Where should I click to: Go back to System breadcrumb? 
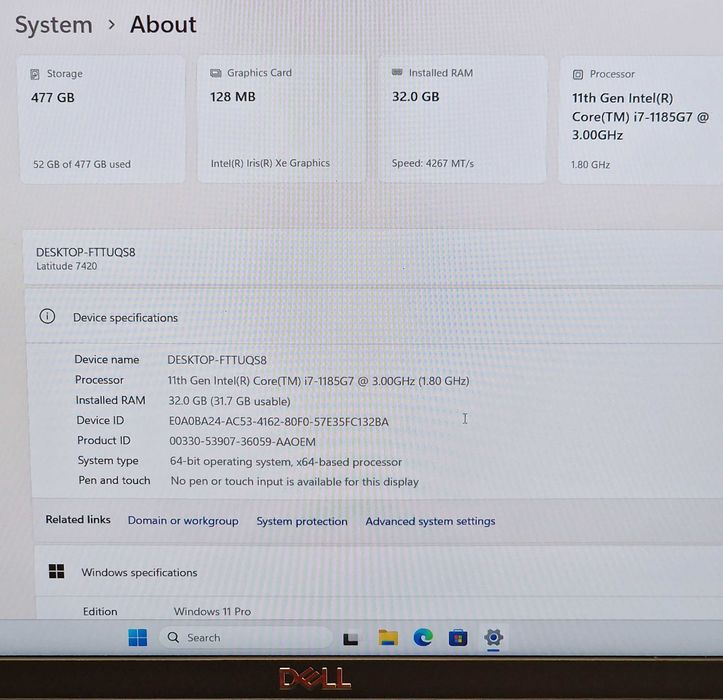pos(53,25)
